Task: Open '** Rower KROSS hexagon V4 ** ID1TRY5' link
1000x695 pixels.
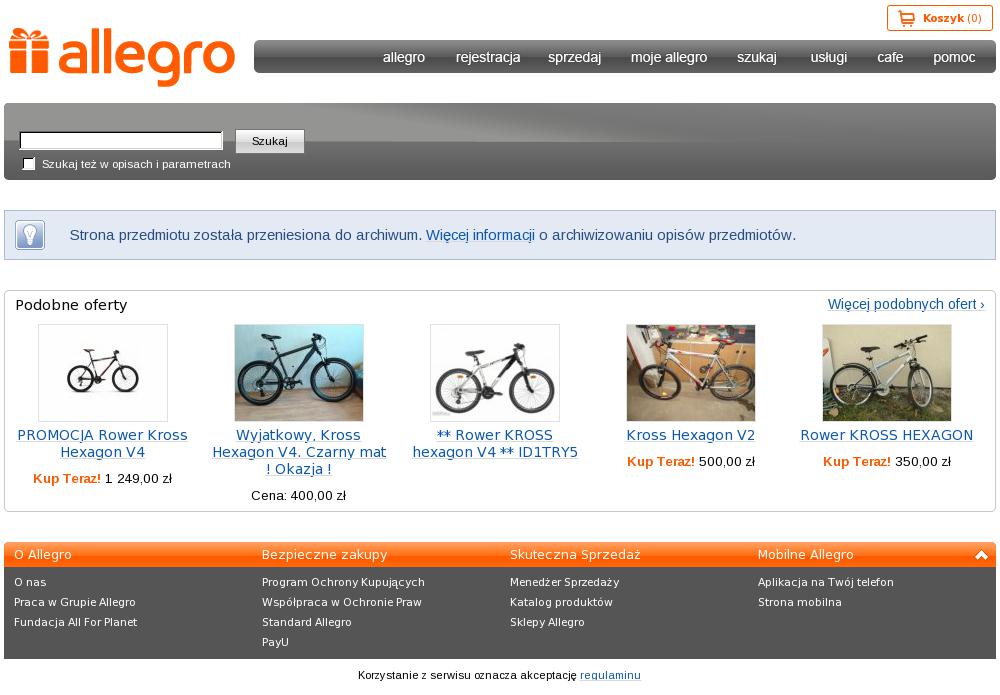Action: coord(495,444)
